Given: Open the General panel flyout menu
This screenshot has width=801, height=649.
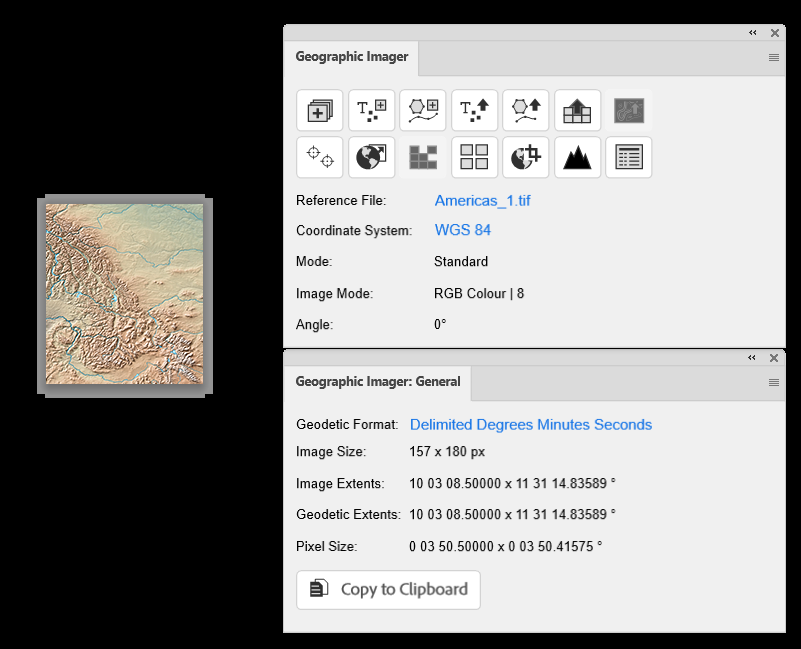Looking at the screenshot, I should [x=774, y=382].
